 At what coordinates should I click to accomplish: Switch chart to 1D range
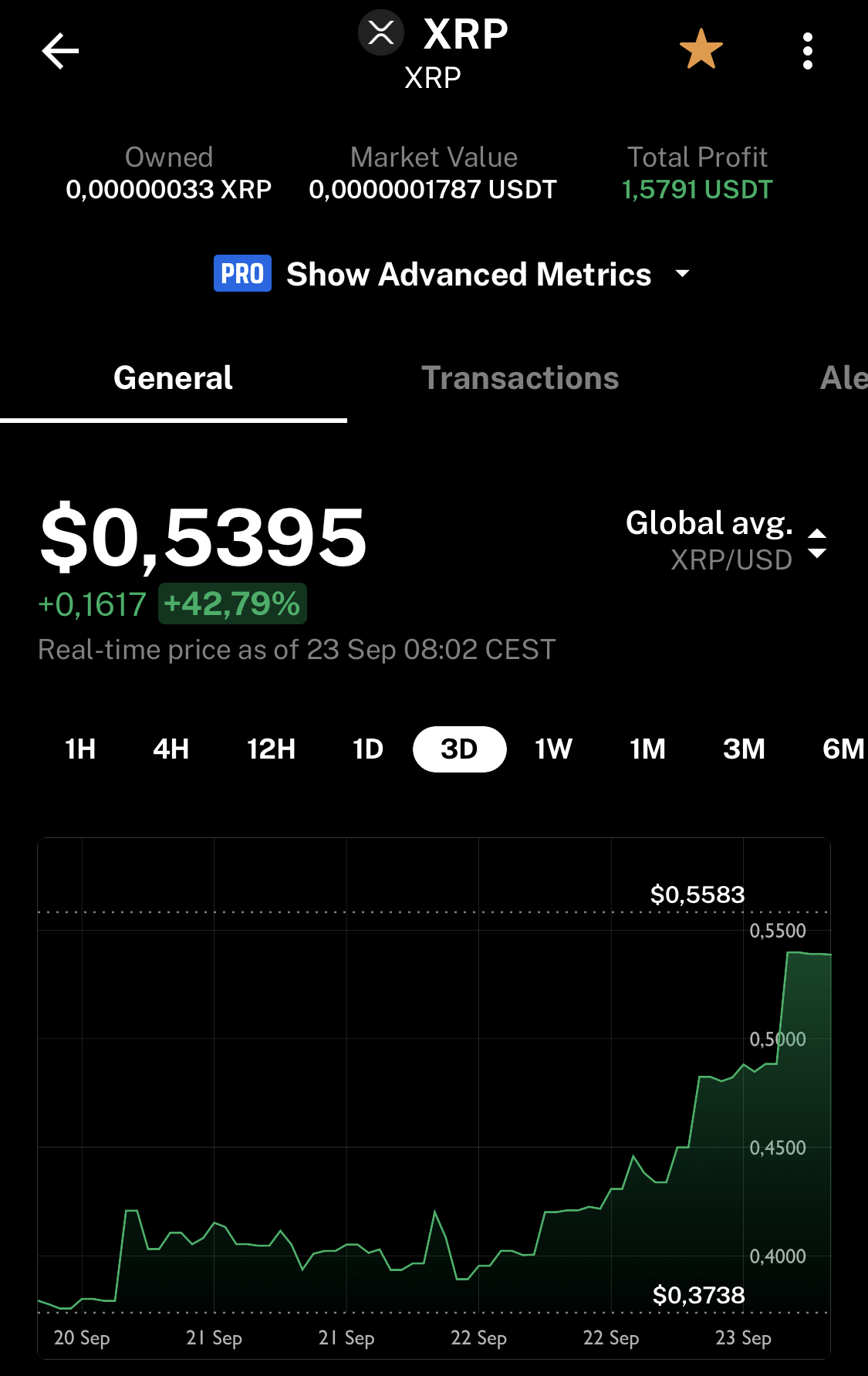(368, 749)
